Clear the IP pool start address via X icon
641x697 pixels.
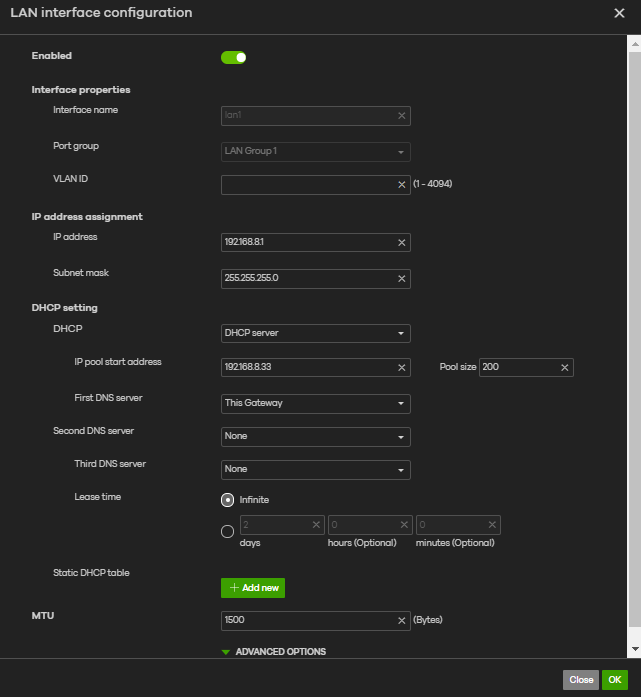pyautogui.click(x=402, y=368)
